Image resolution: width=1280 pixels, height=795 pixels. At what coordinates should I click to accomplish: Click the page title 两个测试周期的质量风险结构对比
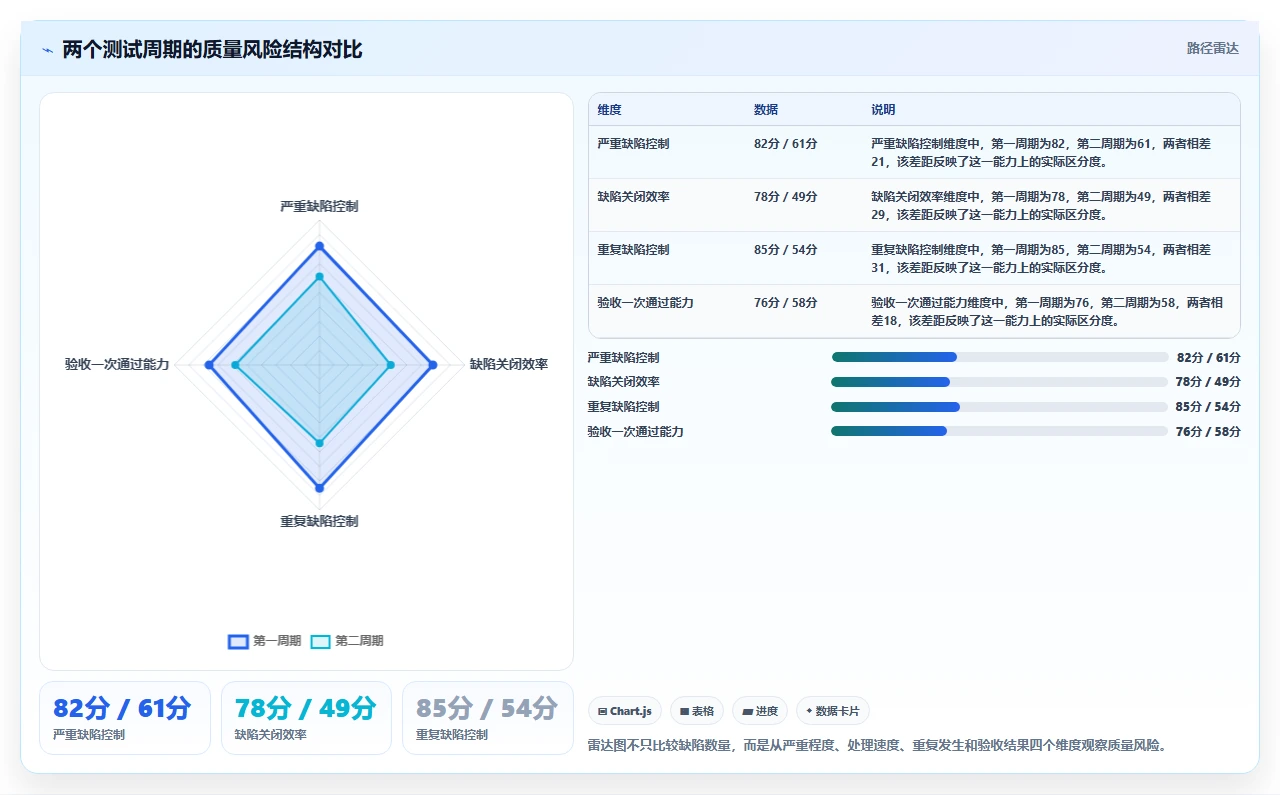point(212,49)
